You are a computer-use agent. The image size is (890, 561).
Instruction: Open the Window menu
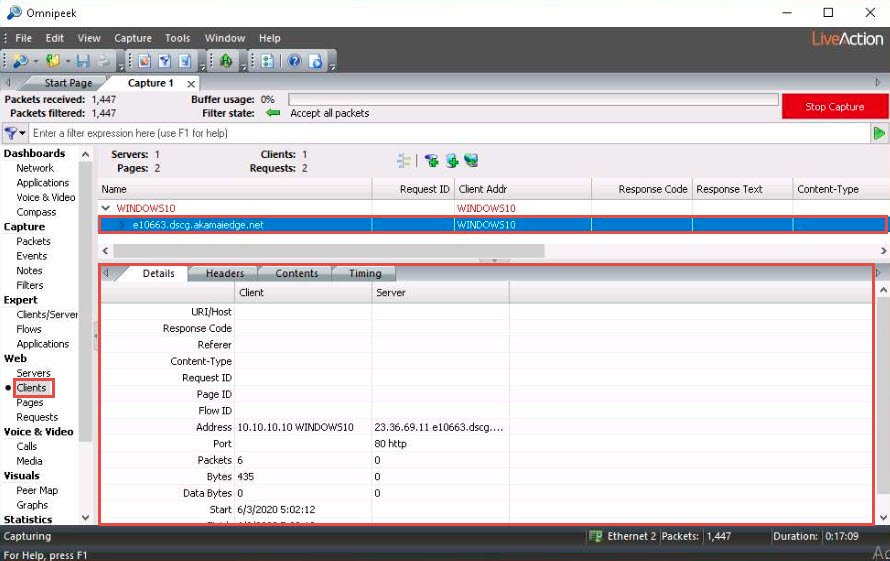pyautogui.click(x=225, y=38)
